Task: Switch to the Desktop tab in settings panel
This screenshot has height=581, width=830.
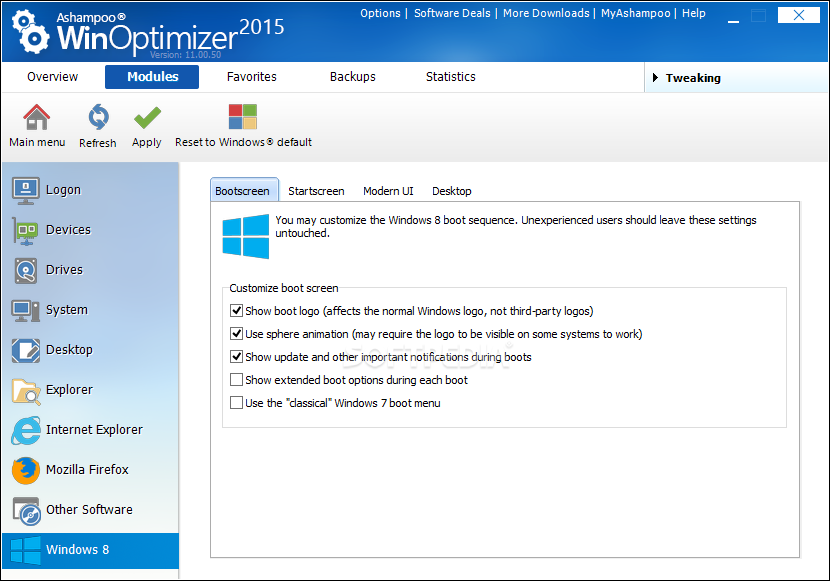Action: tap(452, 191)
